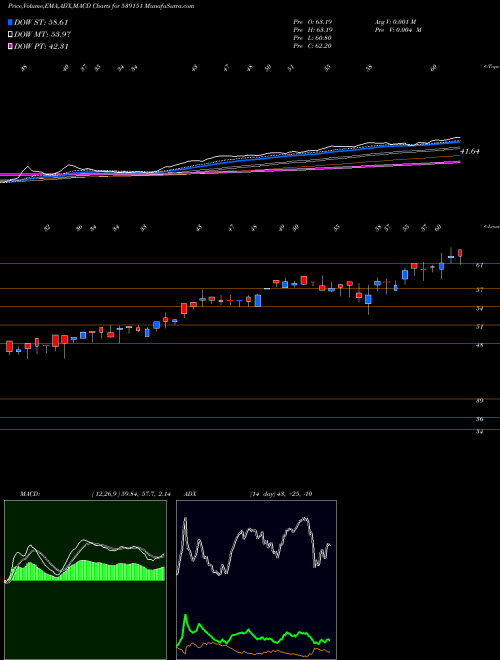
Task: Click the 36 price axis label
Action: (479, 419)
